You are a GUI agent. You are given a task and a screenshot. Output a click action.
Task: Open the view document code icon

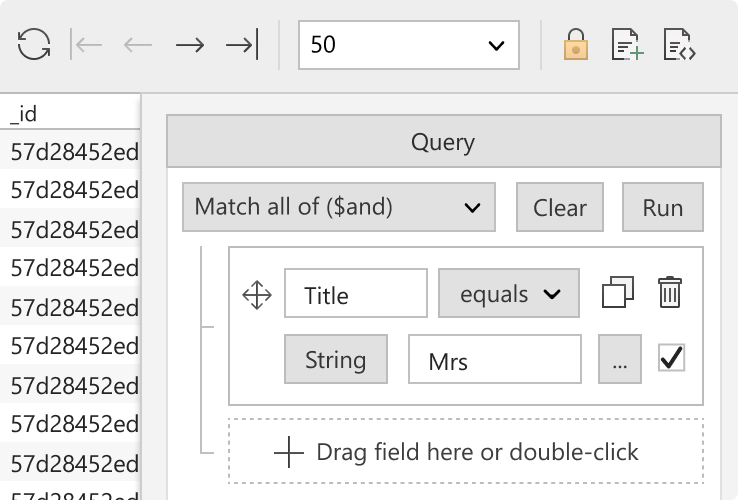point(679,44)
